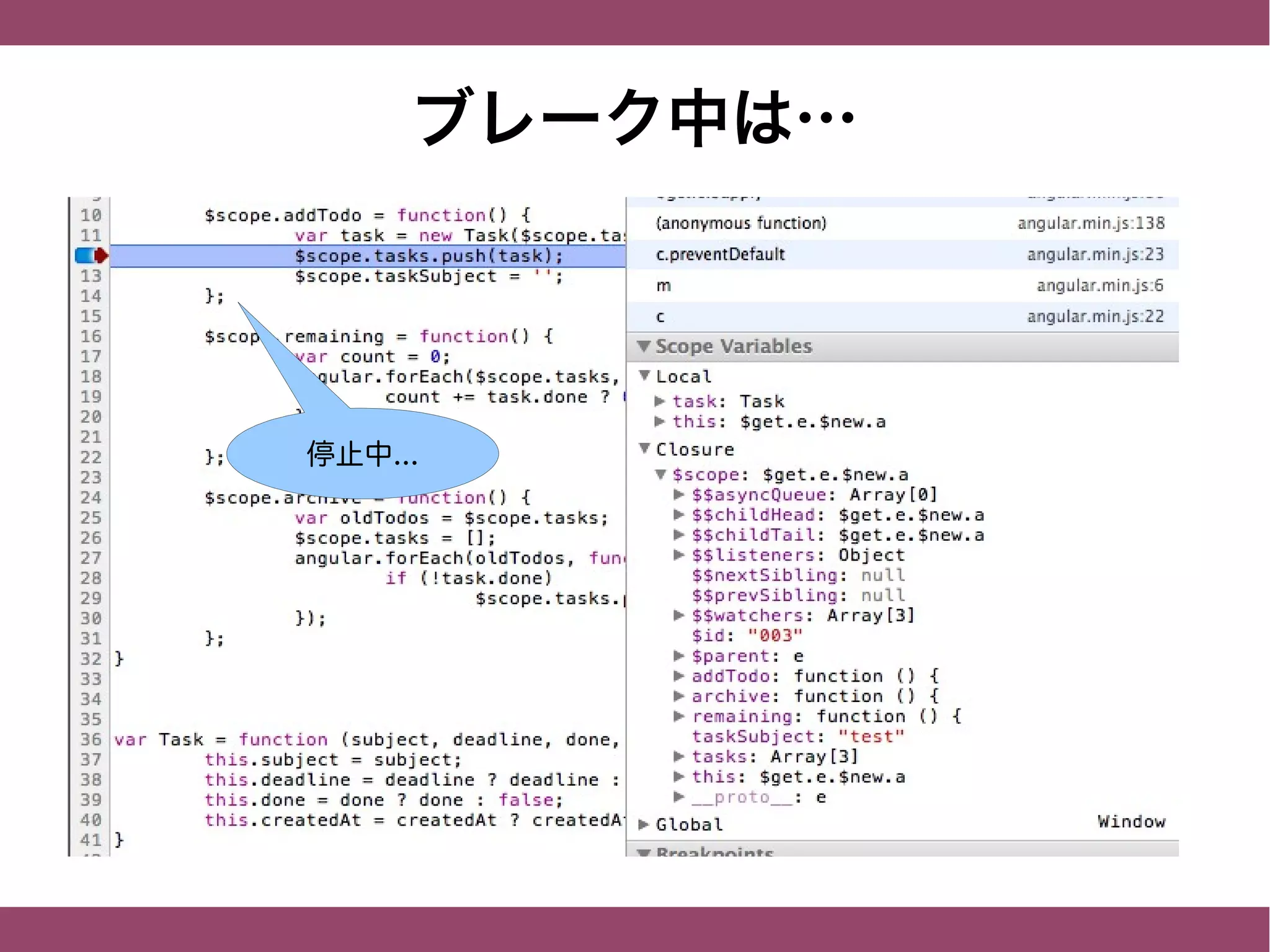Expand $$watchers: Array[3]

[x=679, y=615]
